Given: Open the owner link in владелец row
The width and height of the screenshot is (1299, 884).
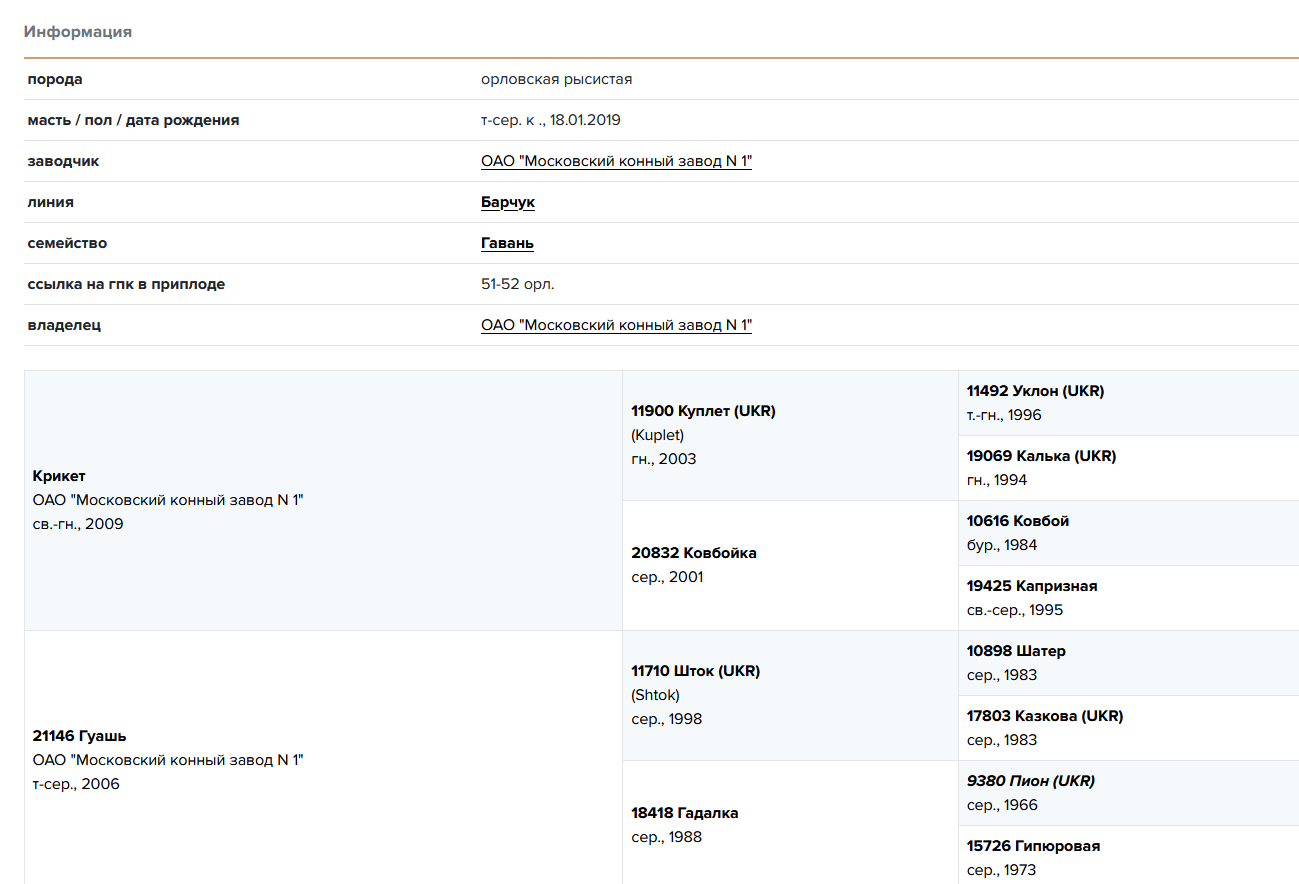Looking at the screenshot, I should point(616,325).
